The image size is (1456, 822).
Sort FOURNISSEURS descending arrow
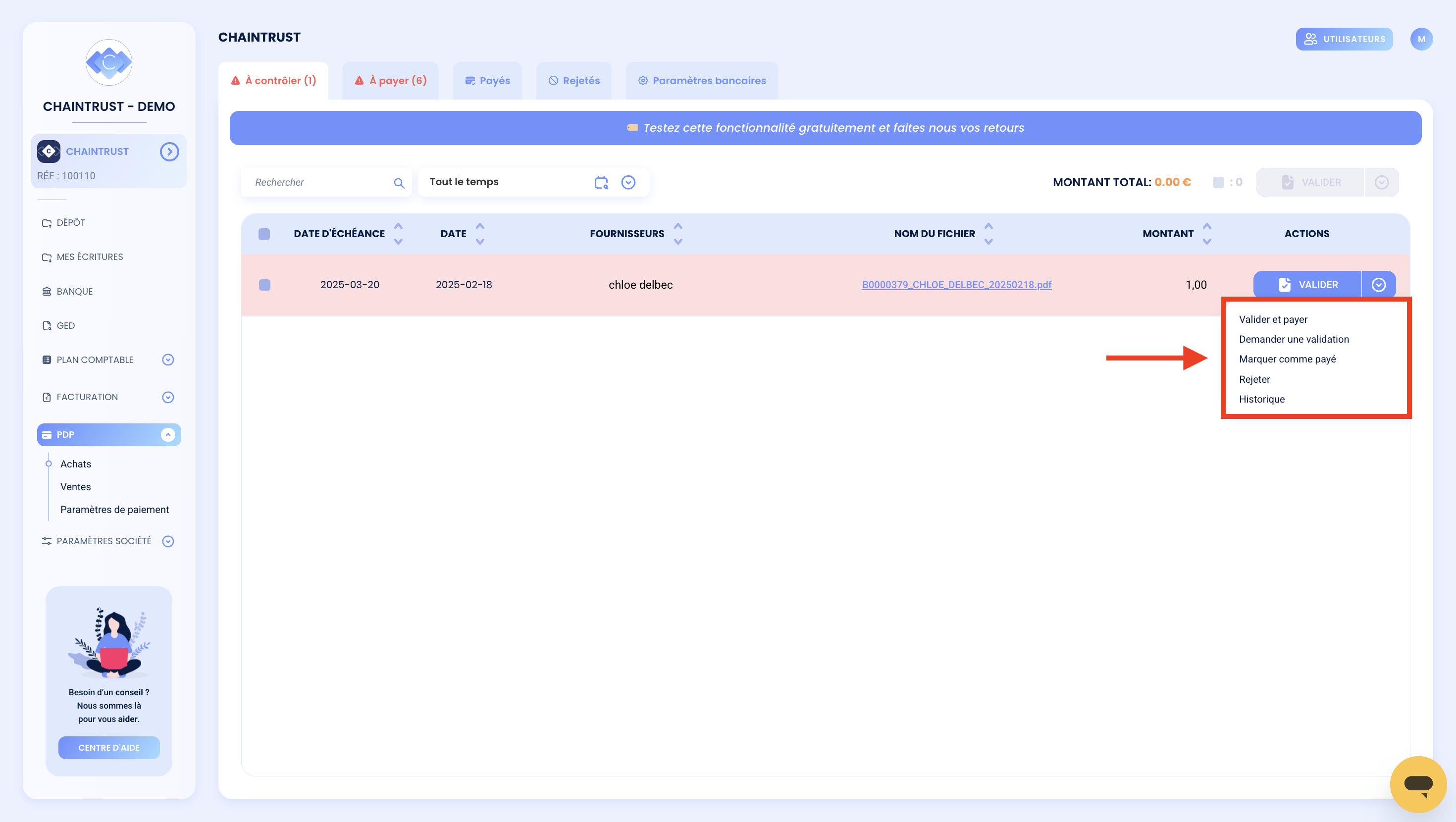pyautogui.click(x=677, y=241)
